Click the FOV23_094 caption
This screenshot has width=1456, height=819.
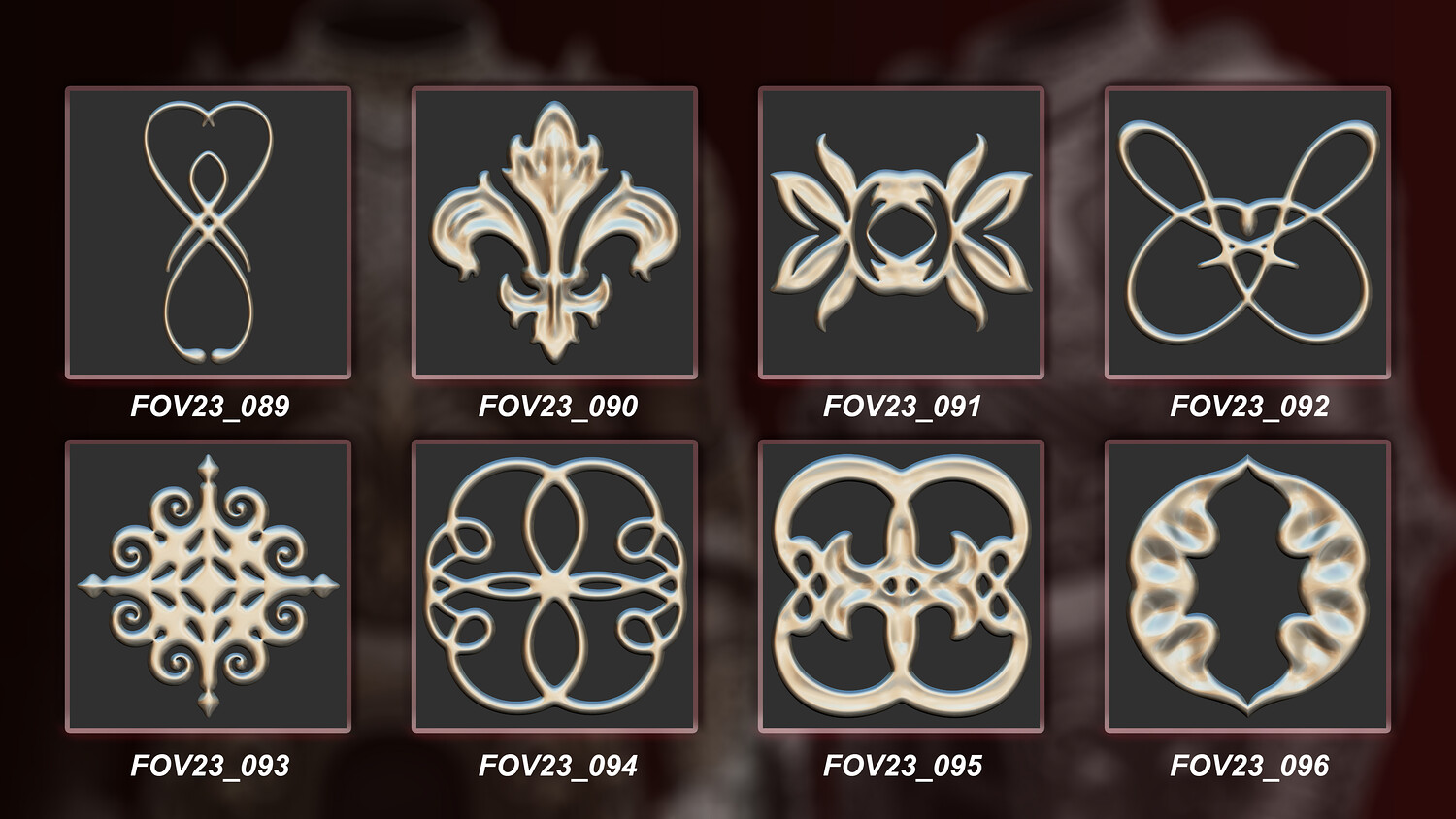tap(557, 766)
